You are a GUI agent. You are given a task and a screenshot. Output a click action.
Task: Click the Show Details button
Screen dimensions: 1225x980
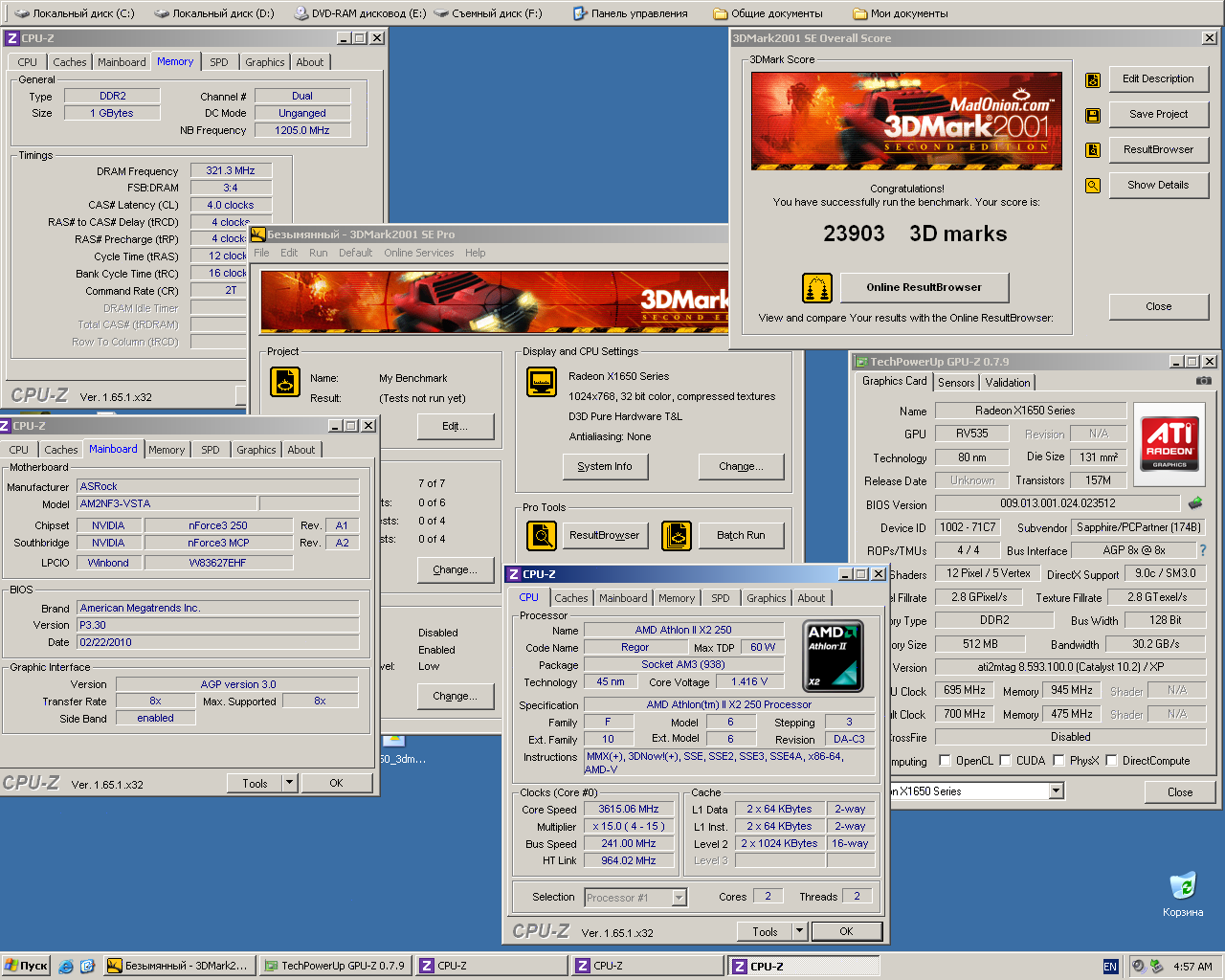[x=1158, y=186]
